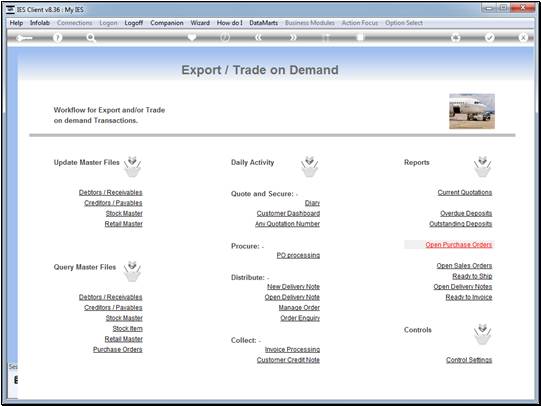Click hands icon beside Update Master Files

[x=132, y=167]
